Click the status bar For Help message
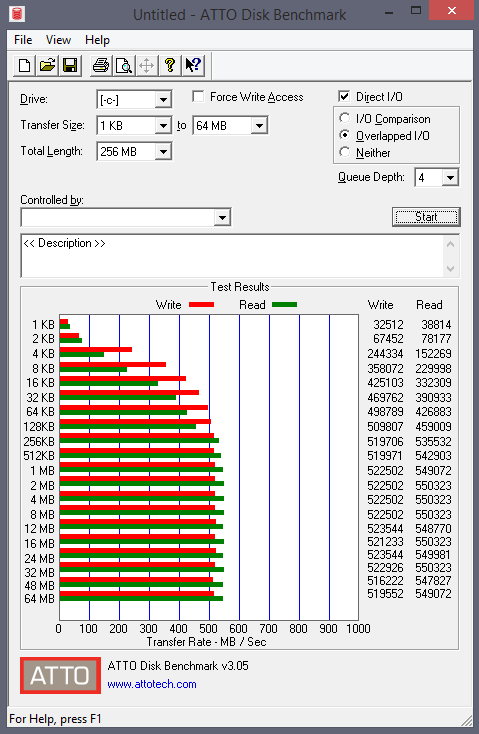Image resolution: width=479 pixels, height=734 pixels. click(x=55, y=719)
